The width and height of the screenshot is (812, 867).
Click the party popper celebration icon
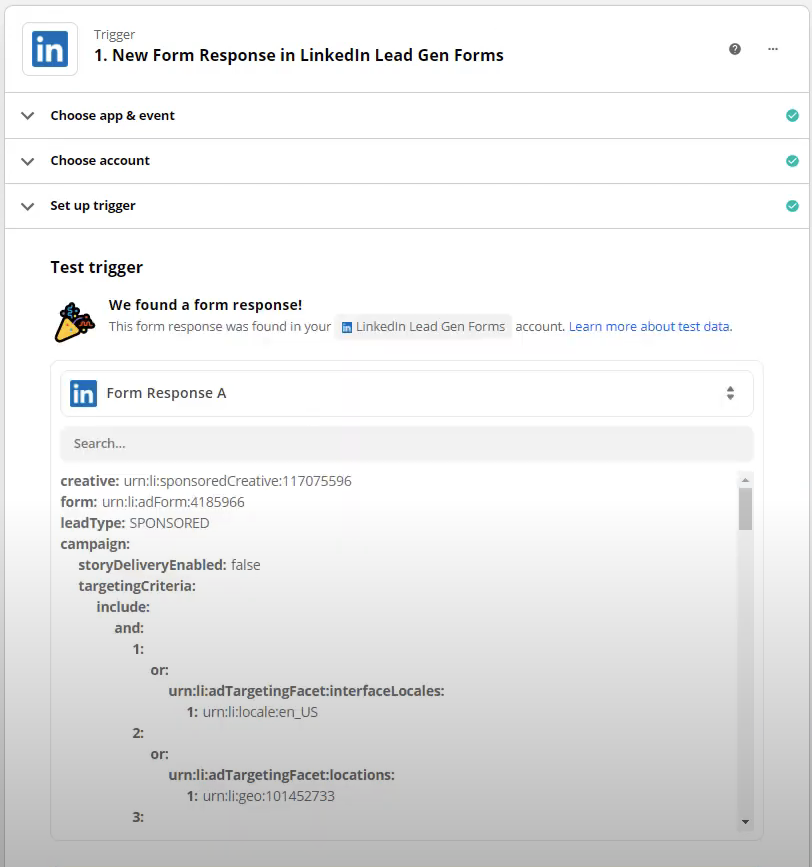74,322
